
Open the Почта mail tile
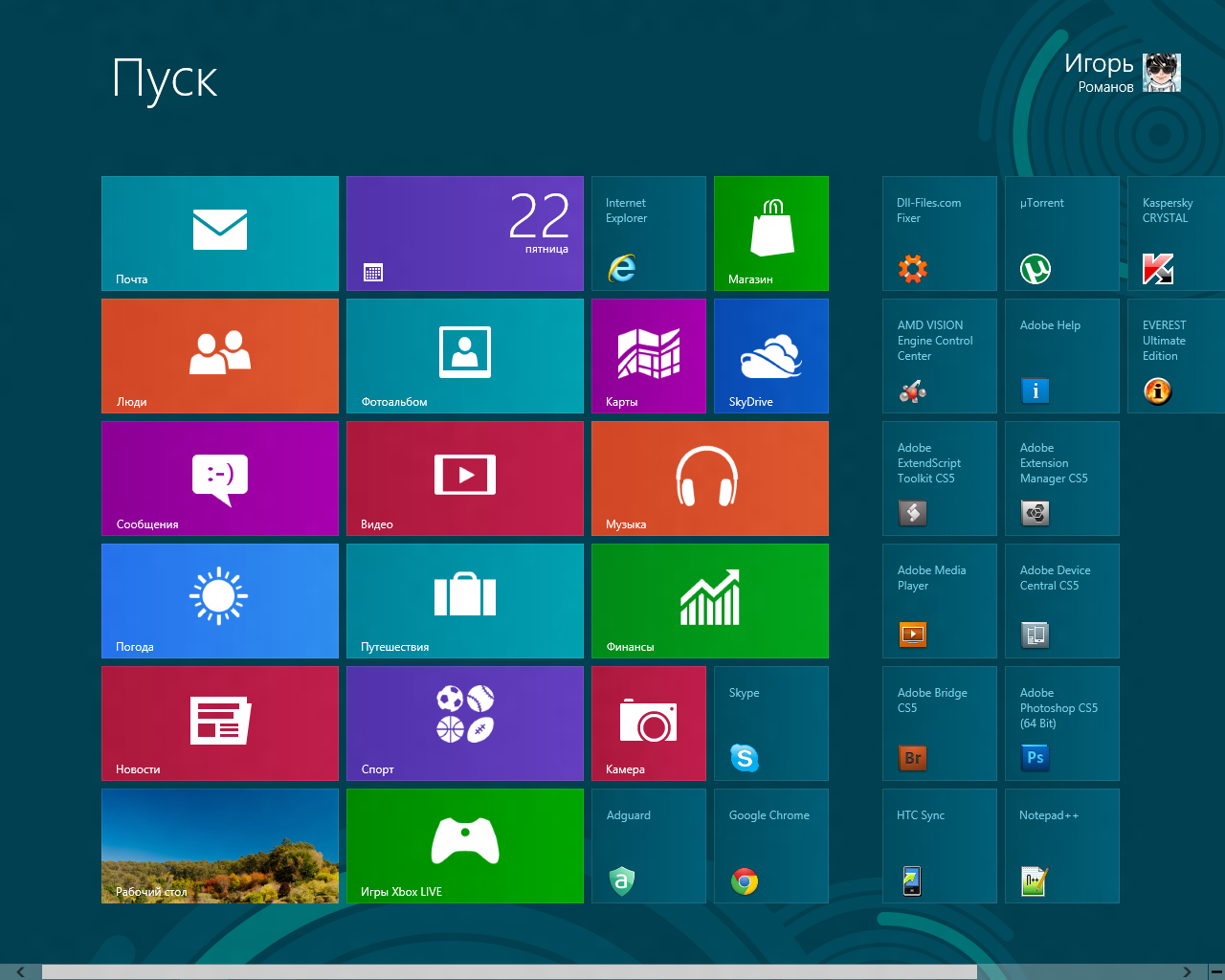(220, 234)
